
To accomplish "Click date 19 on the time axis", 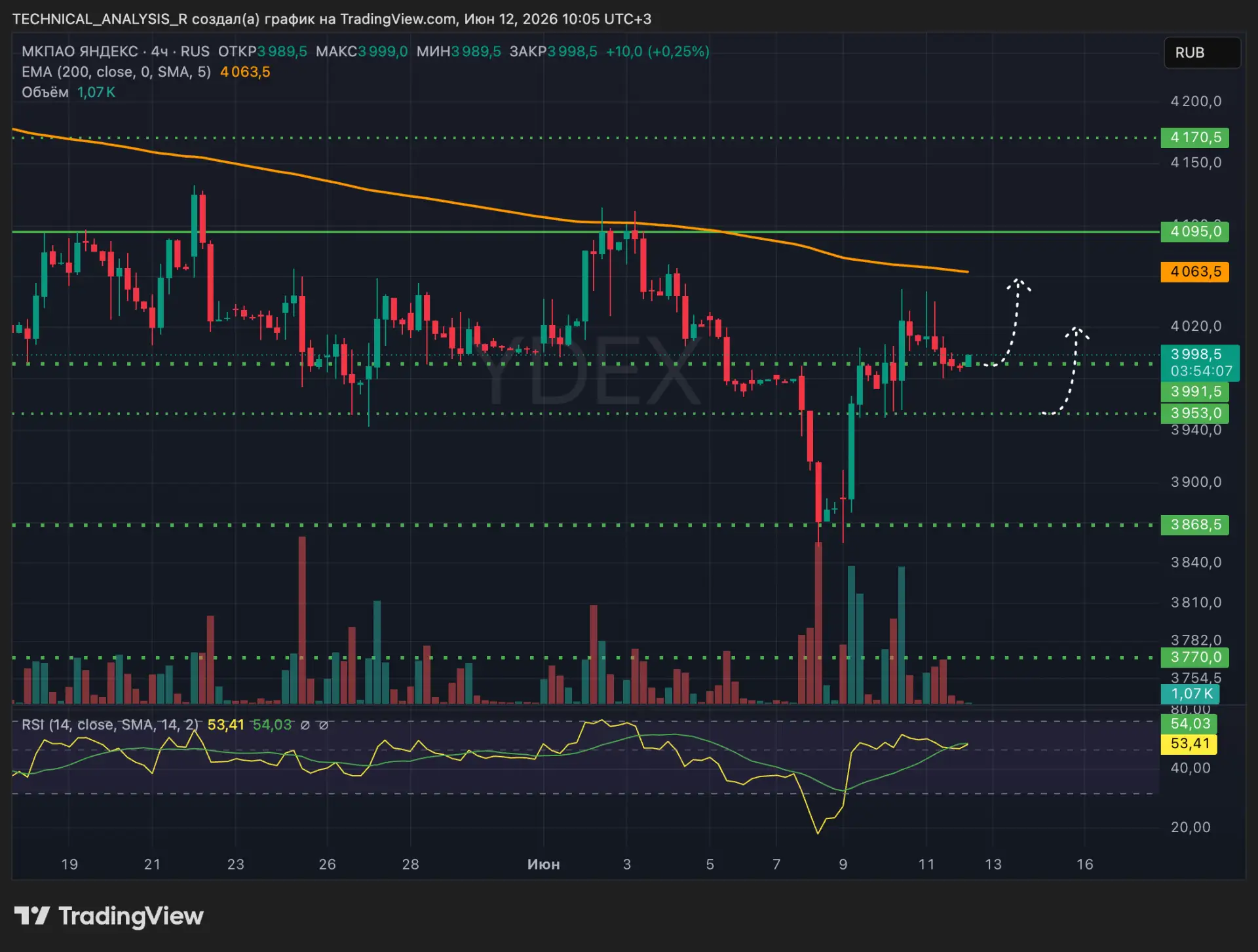I will coord(69,864).
